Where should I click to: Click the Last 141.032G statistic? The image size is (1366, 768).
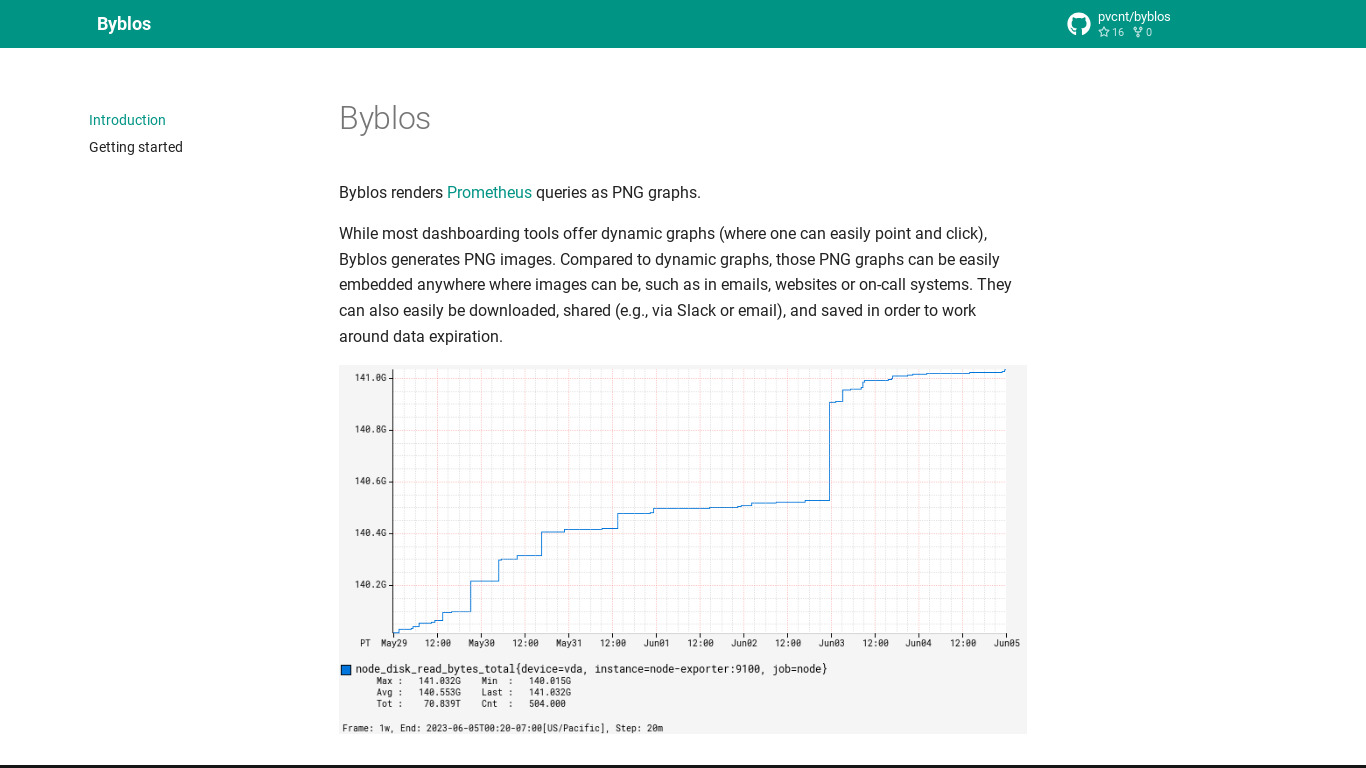(x=526, y=692)
